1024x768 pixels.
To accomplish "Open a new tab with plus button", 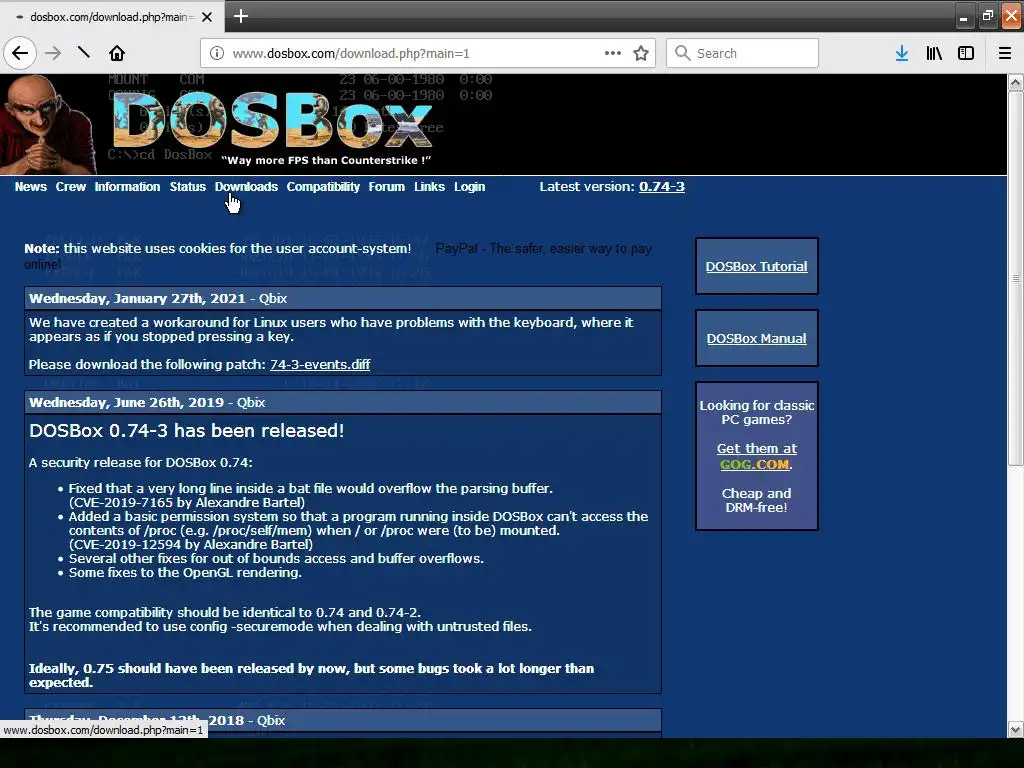I will click(241, 16).
